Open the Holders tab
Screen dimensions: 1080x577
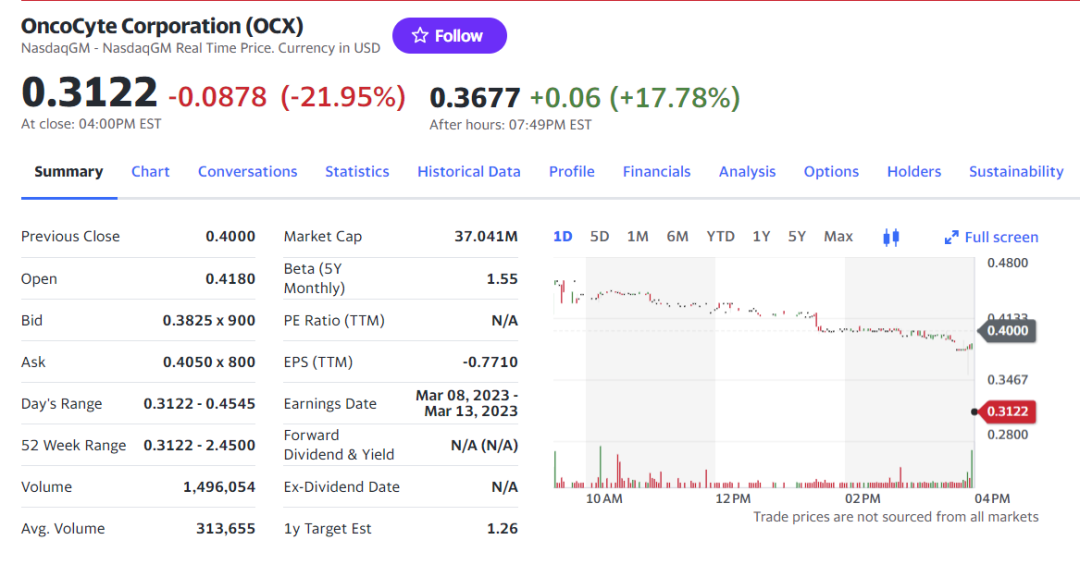click(914, 171)
